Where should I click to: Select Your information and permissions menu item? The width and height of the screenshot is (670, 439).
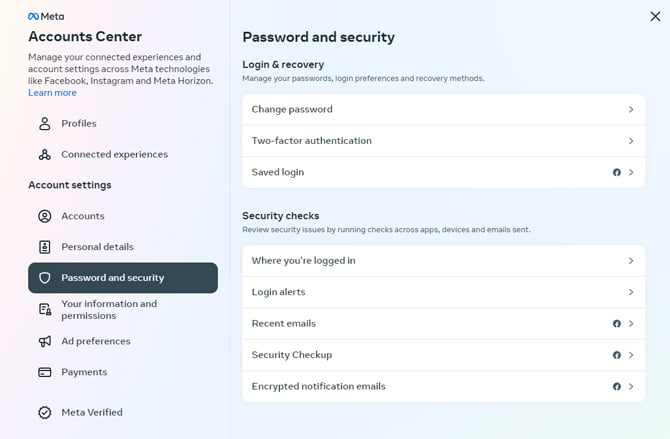123,309
